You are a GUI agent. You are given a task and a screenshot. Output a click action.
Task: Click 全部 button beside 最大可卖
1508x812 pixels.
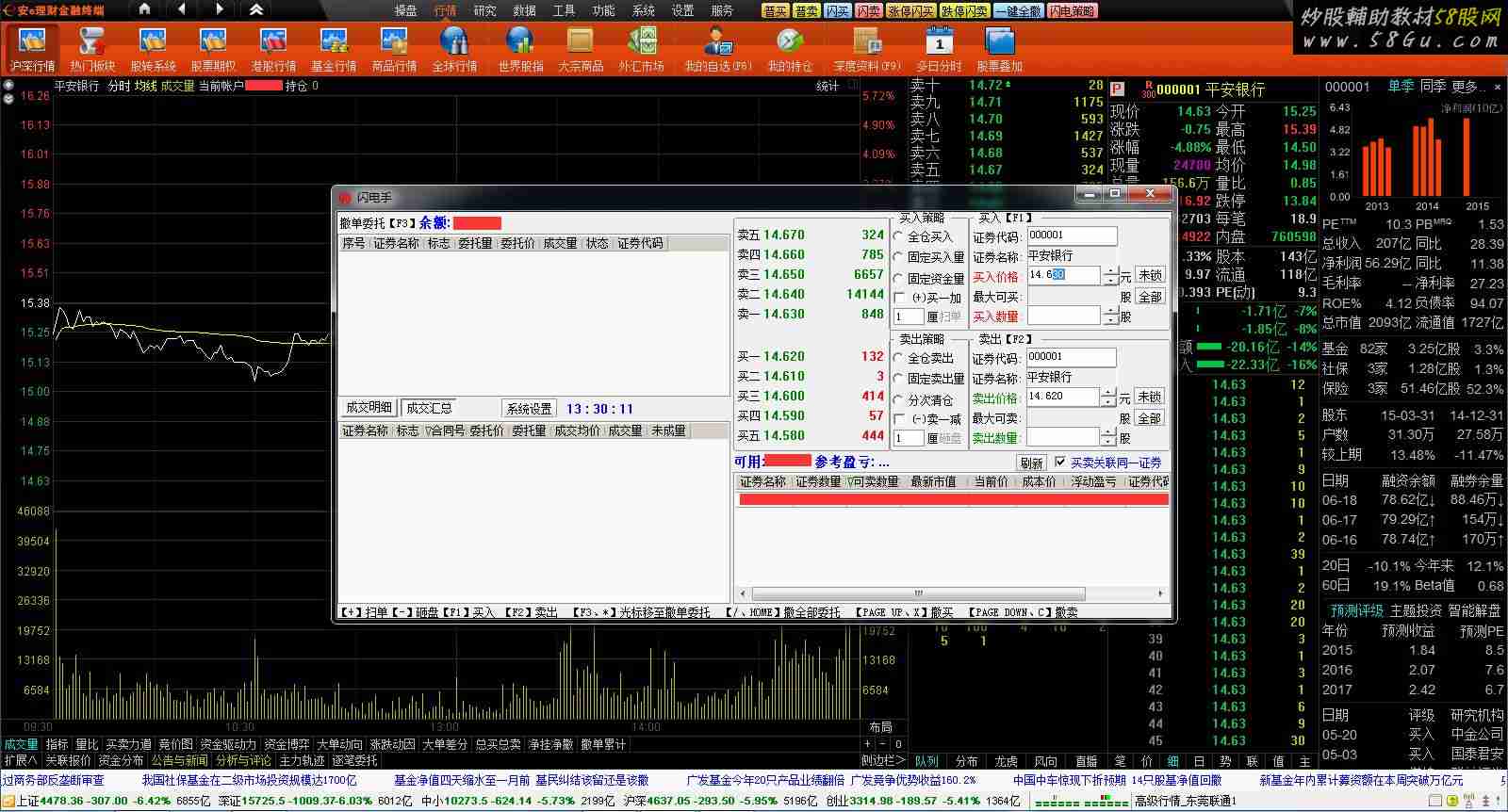point(1150,418)
